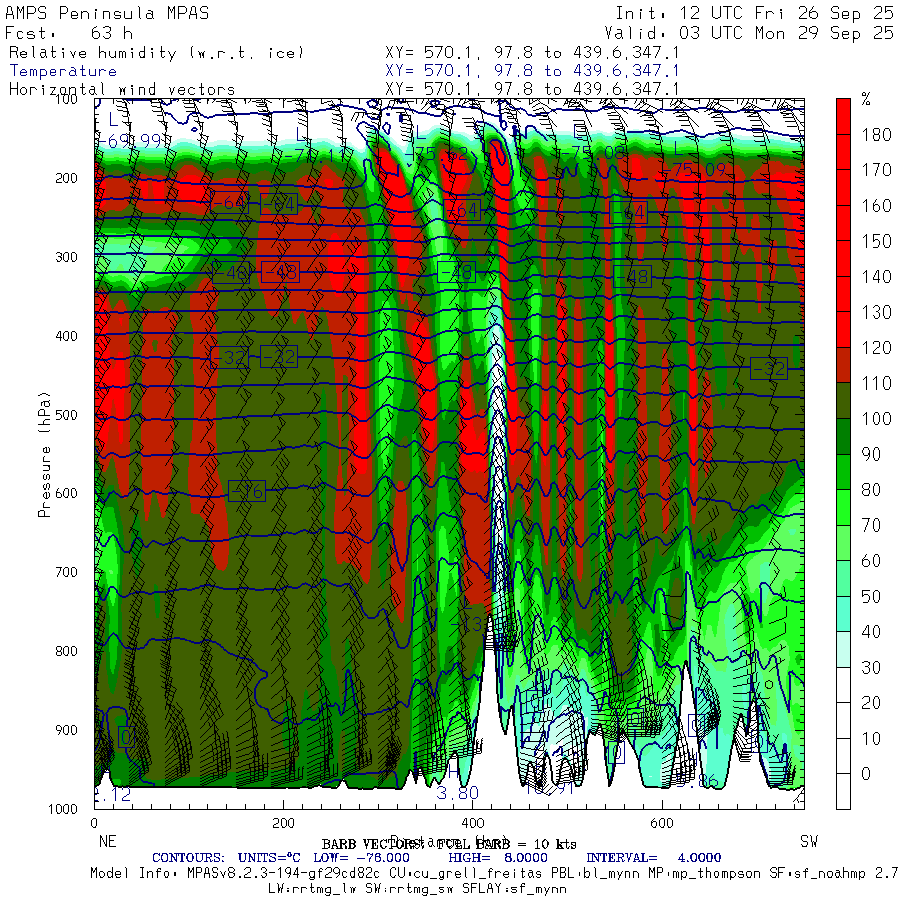Click the '900' pressure axis tick label
Screen dimensions: 900x900
(x=66, y=730)
